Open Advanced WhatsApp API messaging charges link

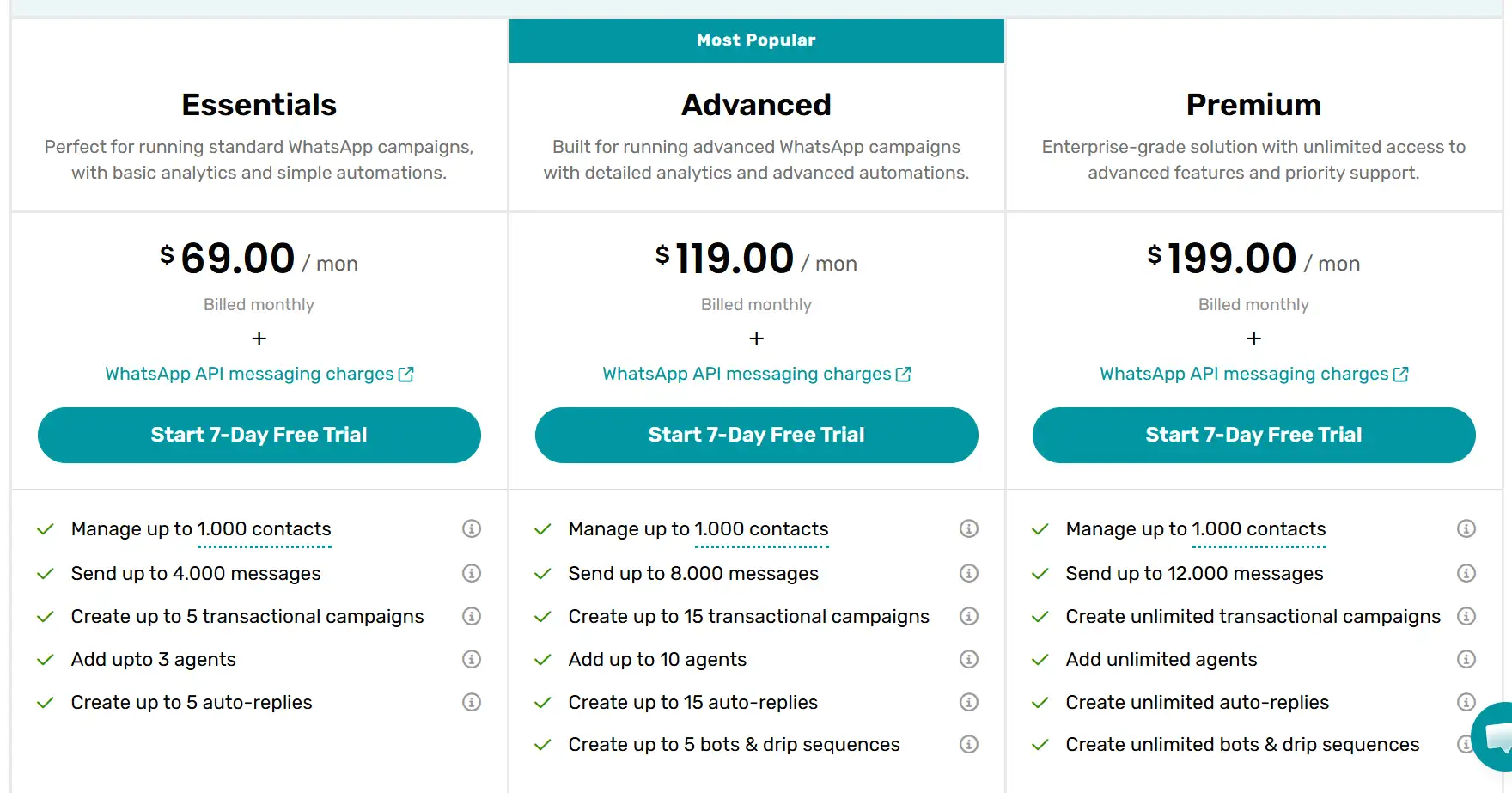coord(756,374)
